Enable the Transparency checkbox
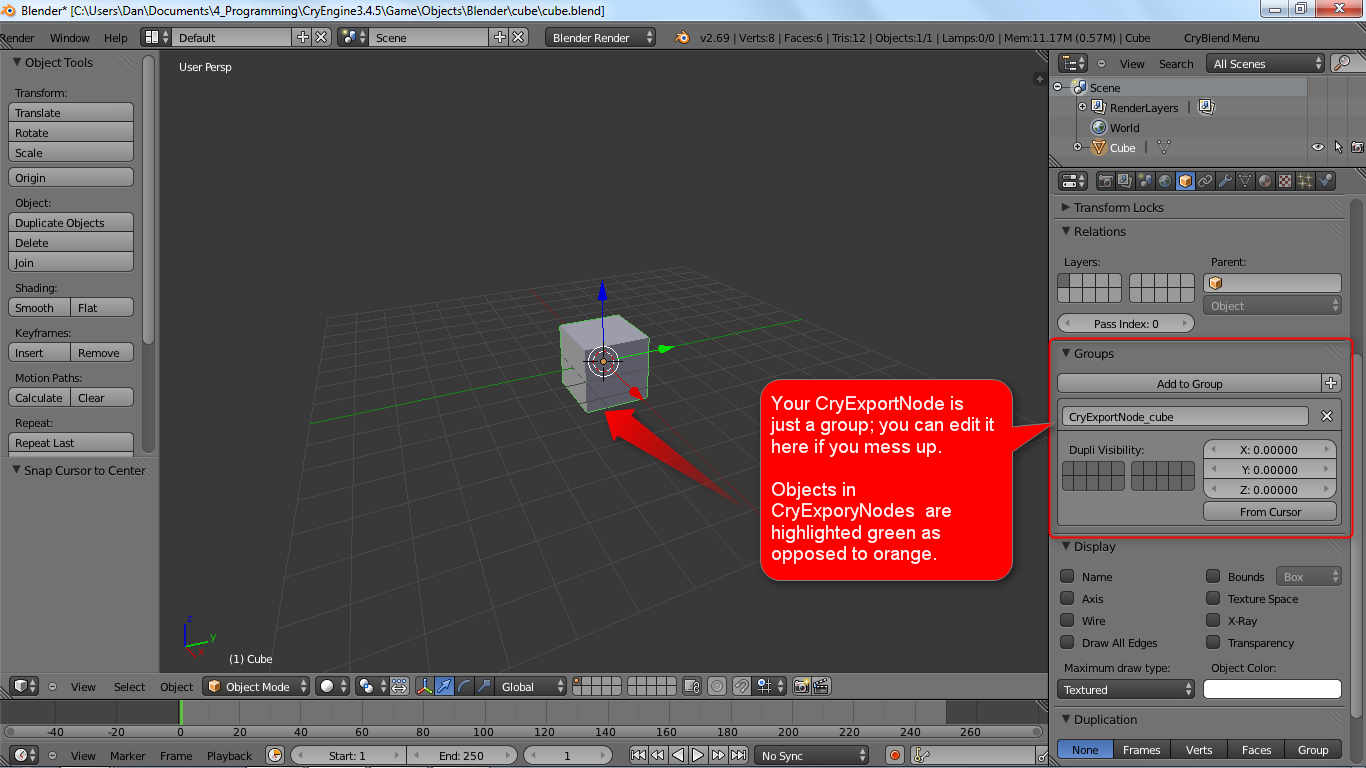The image size is (1366, 768). coord(1213,642)
